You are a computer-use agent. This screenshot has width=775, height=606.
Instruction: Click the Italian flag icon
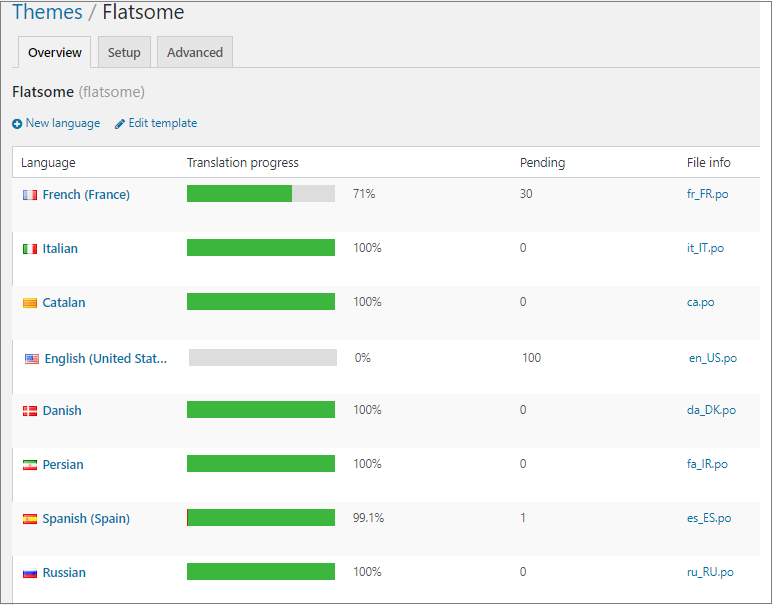coord(30,249)
